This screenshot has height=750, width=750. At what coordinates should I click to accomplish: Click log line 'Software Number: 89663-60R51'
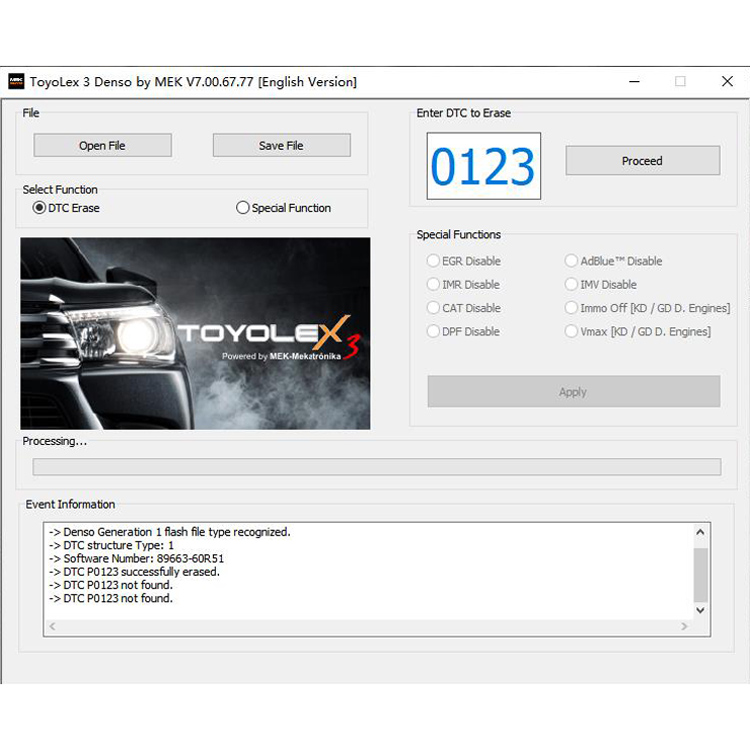(x=136, y=559)
